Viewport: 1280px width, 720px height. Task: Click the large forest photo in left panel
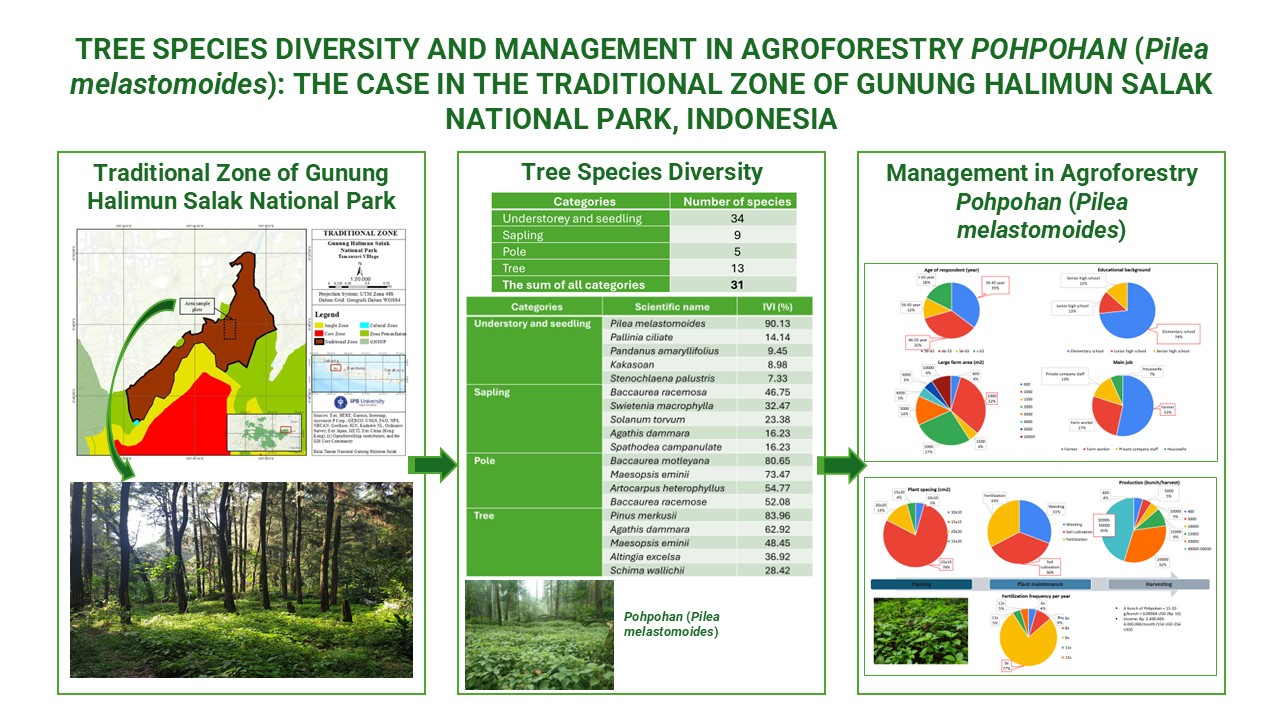pos(241,579)
